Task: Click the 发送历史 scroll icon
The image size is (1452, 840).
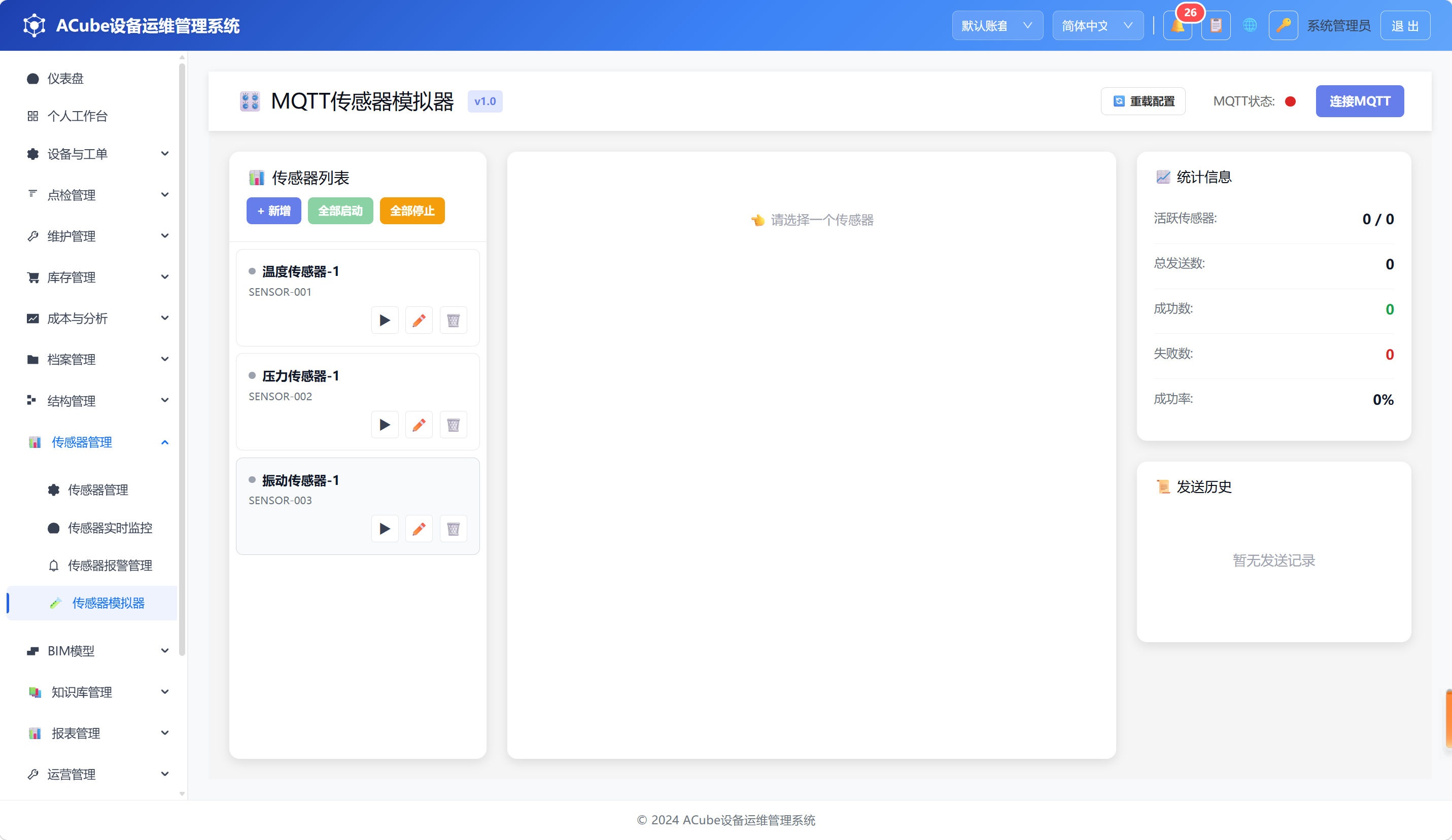Action: click(x=1163, y=487)
